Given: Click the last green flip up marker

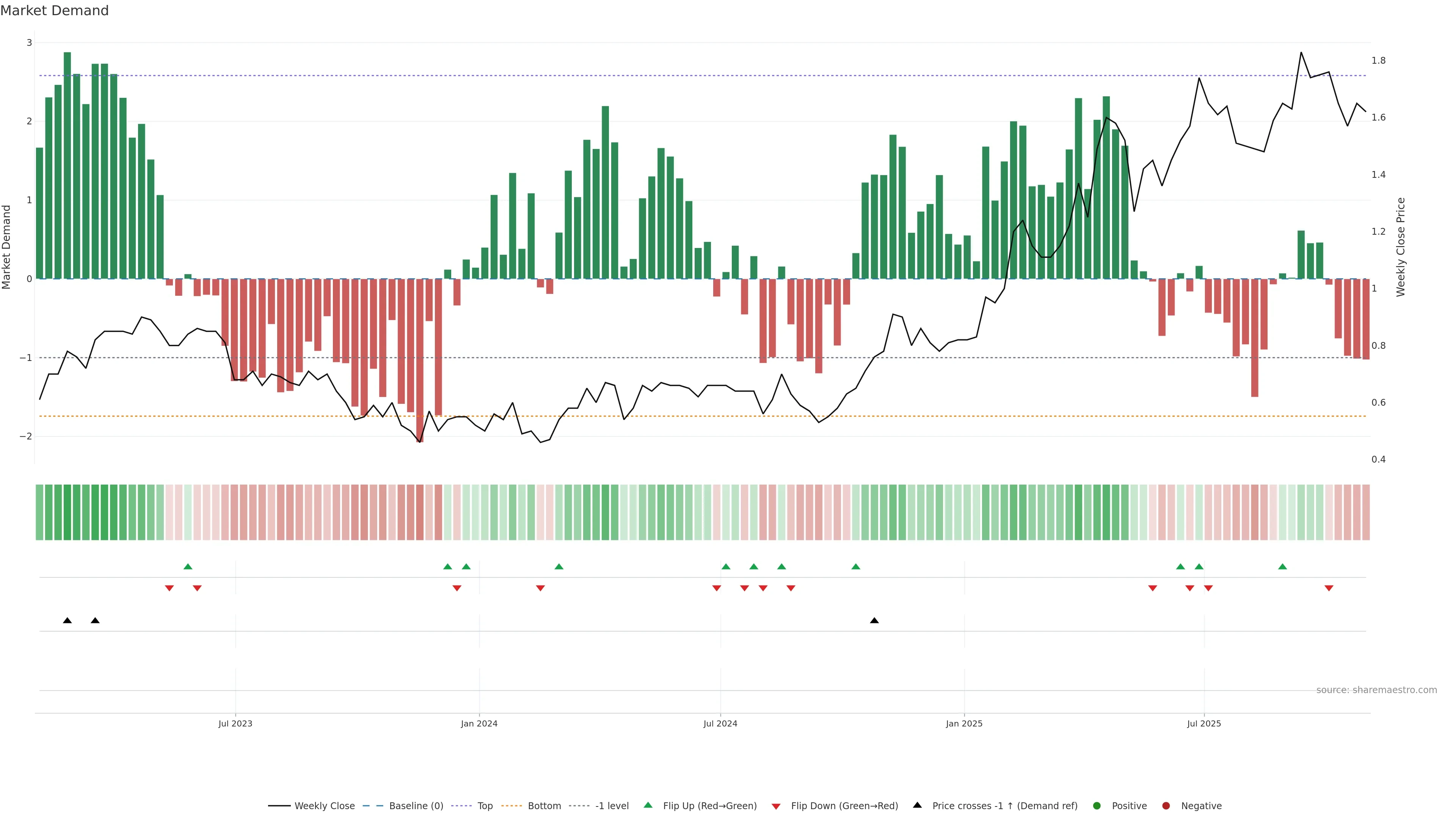Looking at the screenshot, I should click(1282, 566).
